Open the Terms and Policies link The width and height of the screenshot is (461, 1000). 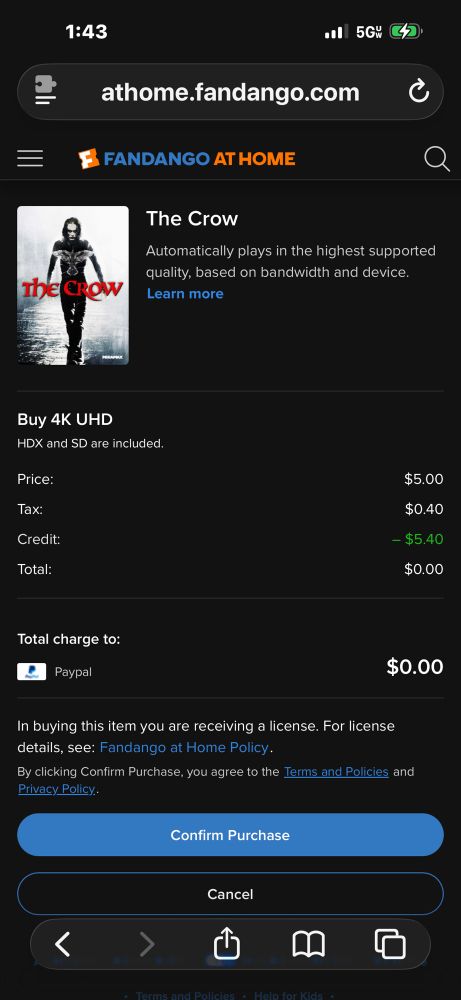[336, 772]
